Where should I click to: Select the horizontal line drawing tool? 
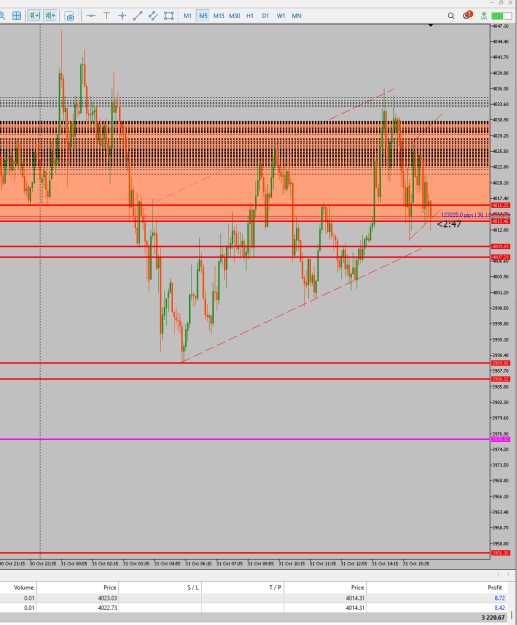91,16
